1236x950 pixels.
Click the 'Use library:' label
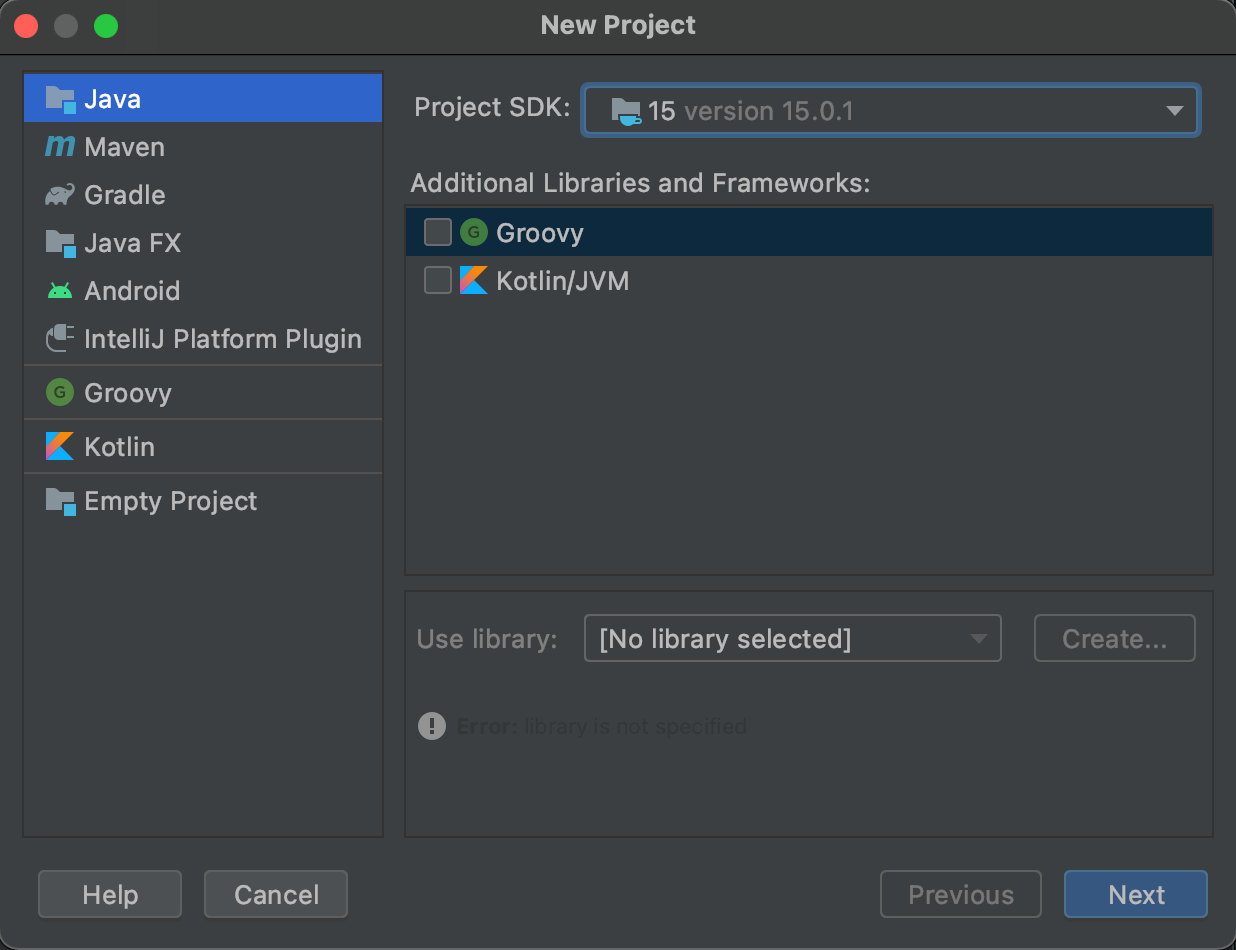point(487,638)
